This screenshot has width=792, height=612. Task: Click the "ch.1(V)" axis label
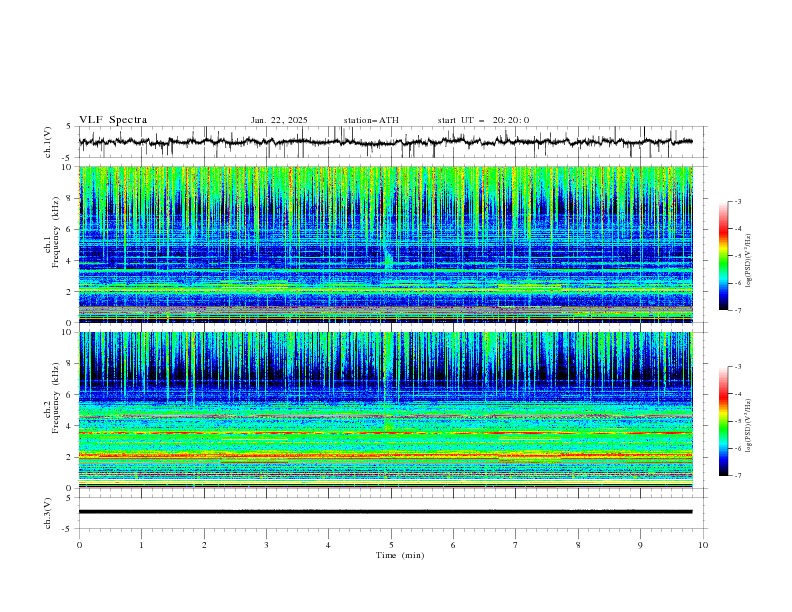click(48, 142)
